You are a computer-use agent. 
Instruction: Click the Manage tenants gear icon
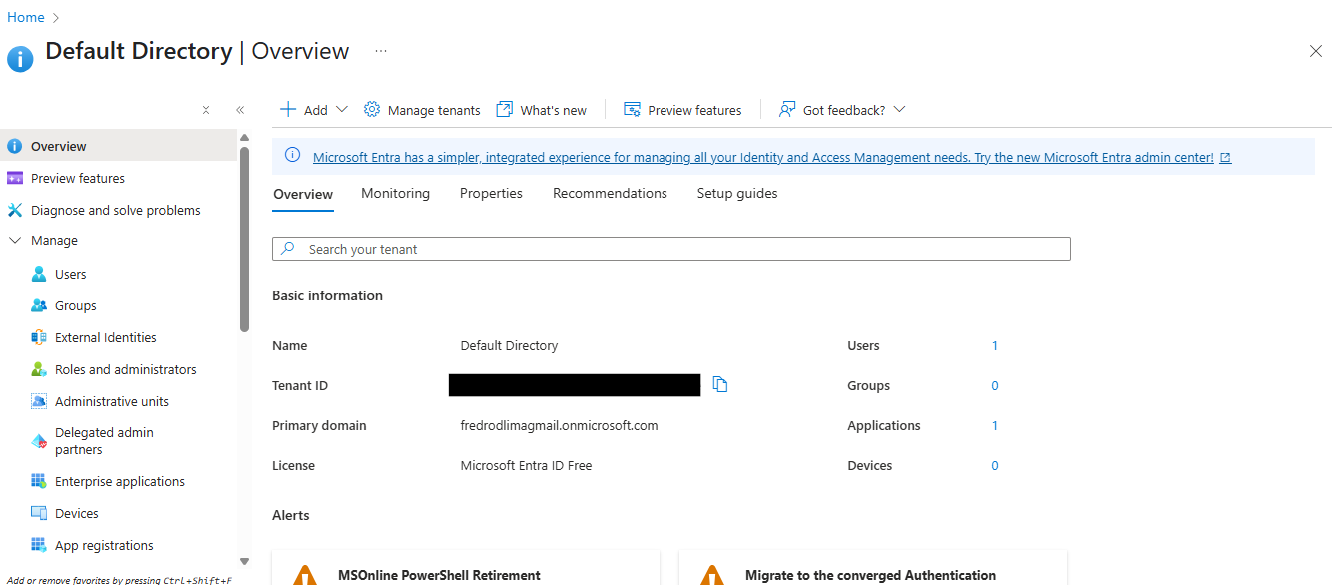(x=372, y=109)
